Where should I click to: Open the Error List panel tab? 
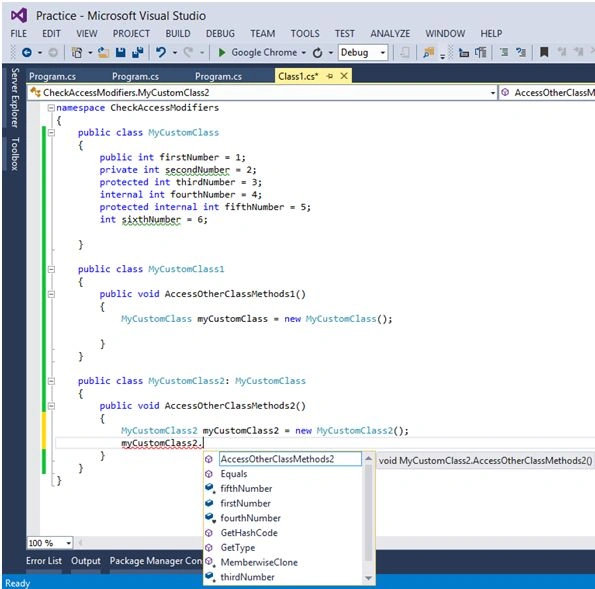coord(44,561)
